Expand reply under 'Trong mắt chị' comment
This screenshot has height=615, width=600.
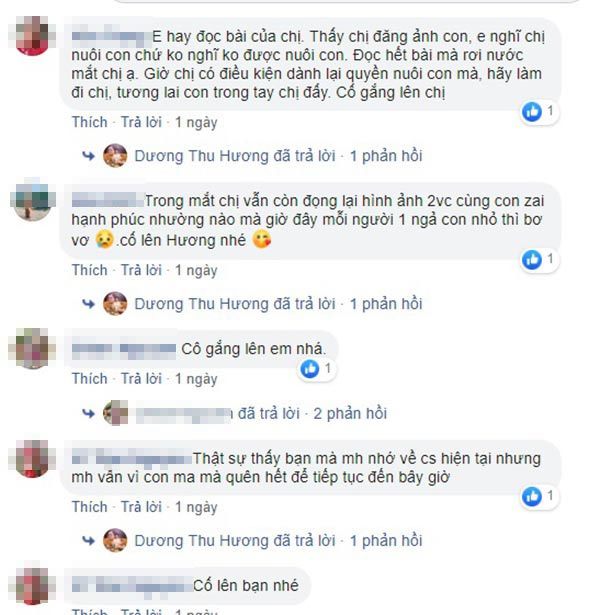pos(278,304)
